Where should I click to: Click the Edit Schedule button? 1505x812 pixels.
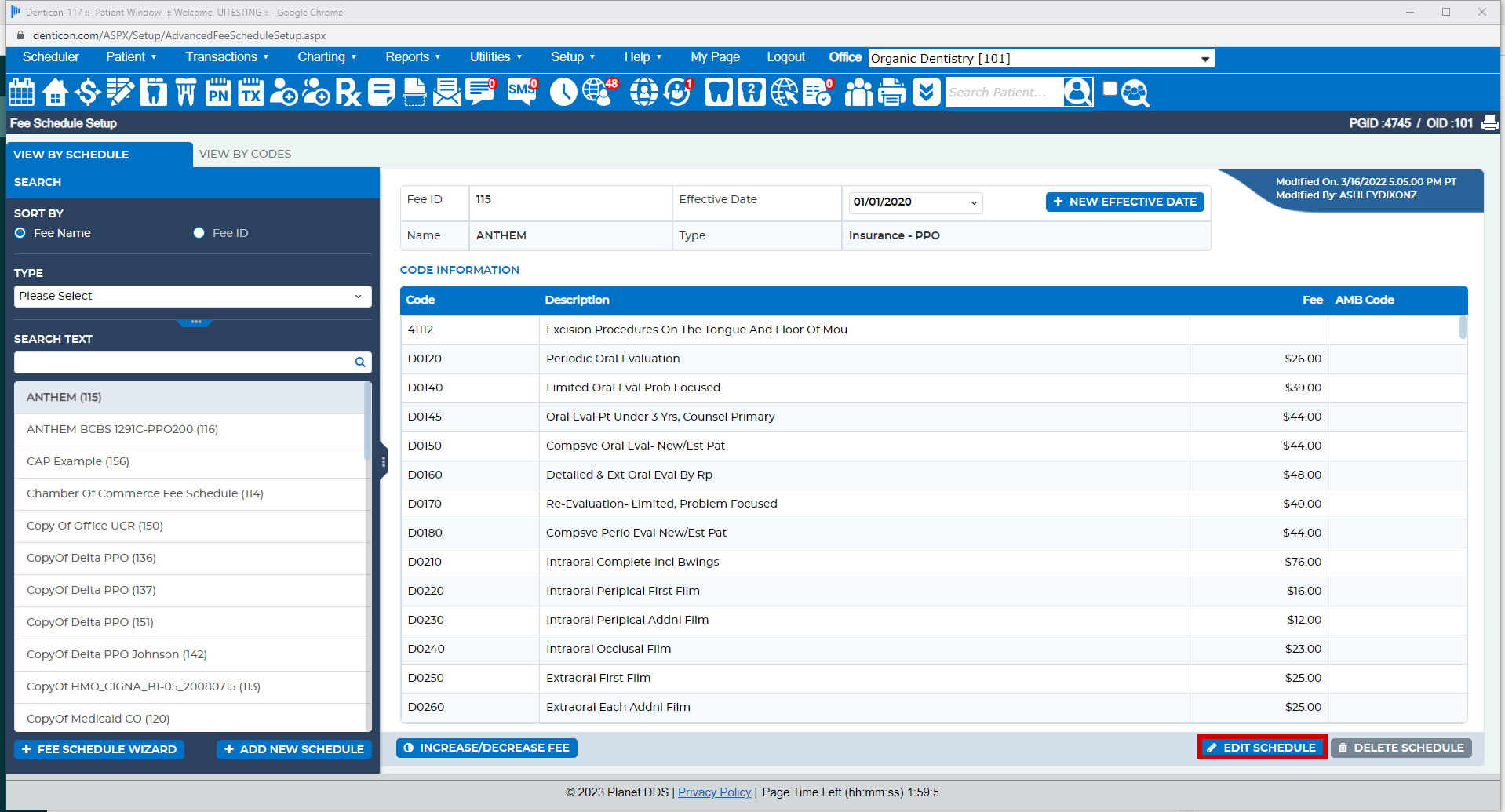pyautogui.click(x=1261, y=748)
